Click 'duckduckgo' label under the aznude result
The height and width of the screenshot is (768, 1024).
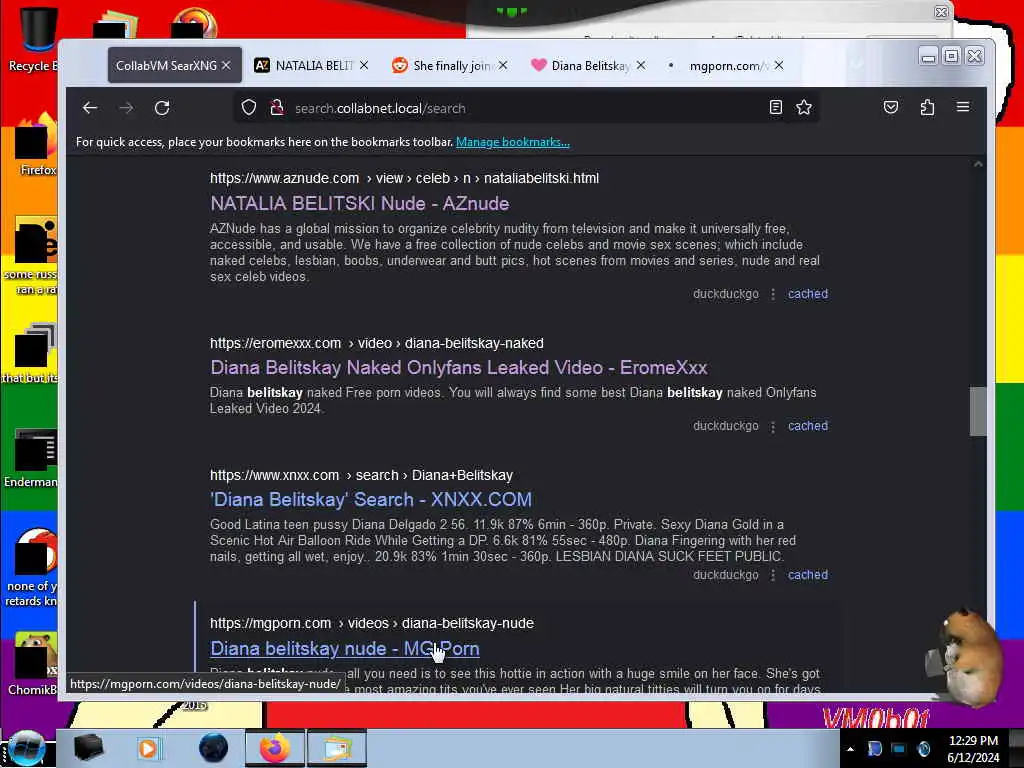point(726,294)
